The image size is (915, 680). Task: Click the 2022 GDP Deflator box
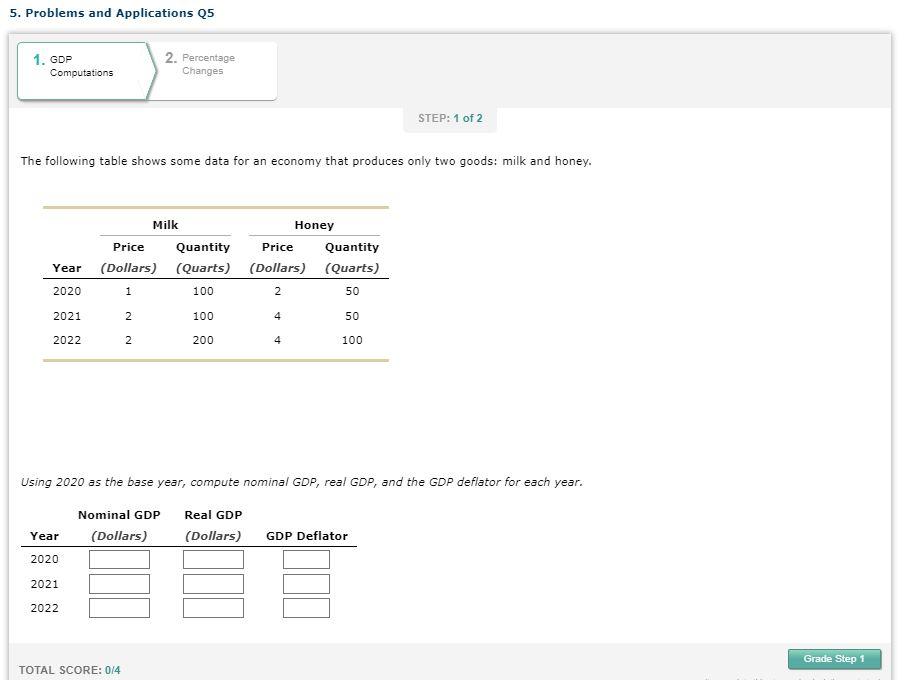click(x=306, y=608)
